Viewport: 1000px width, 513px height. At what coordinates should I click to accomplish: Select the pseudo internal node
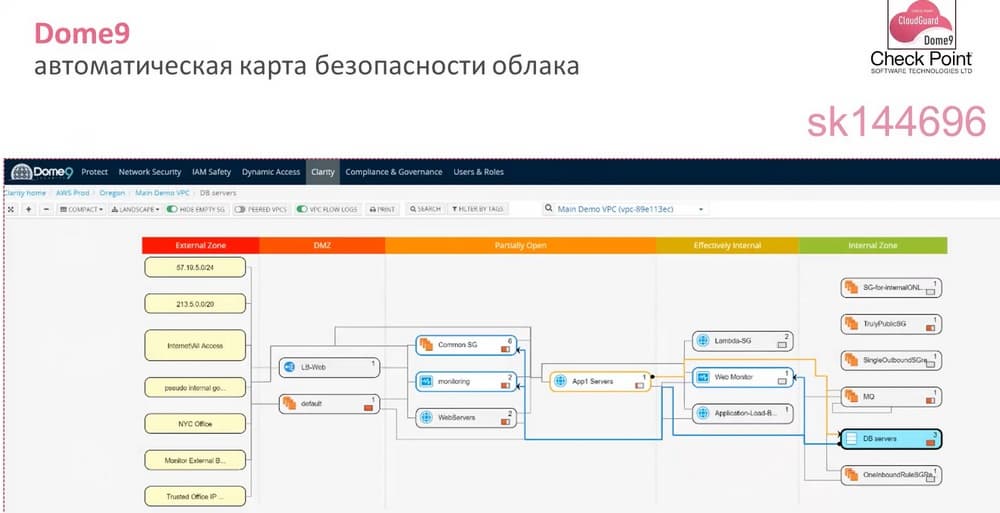point(195,387)
